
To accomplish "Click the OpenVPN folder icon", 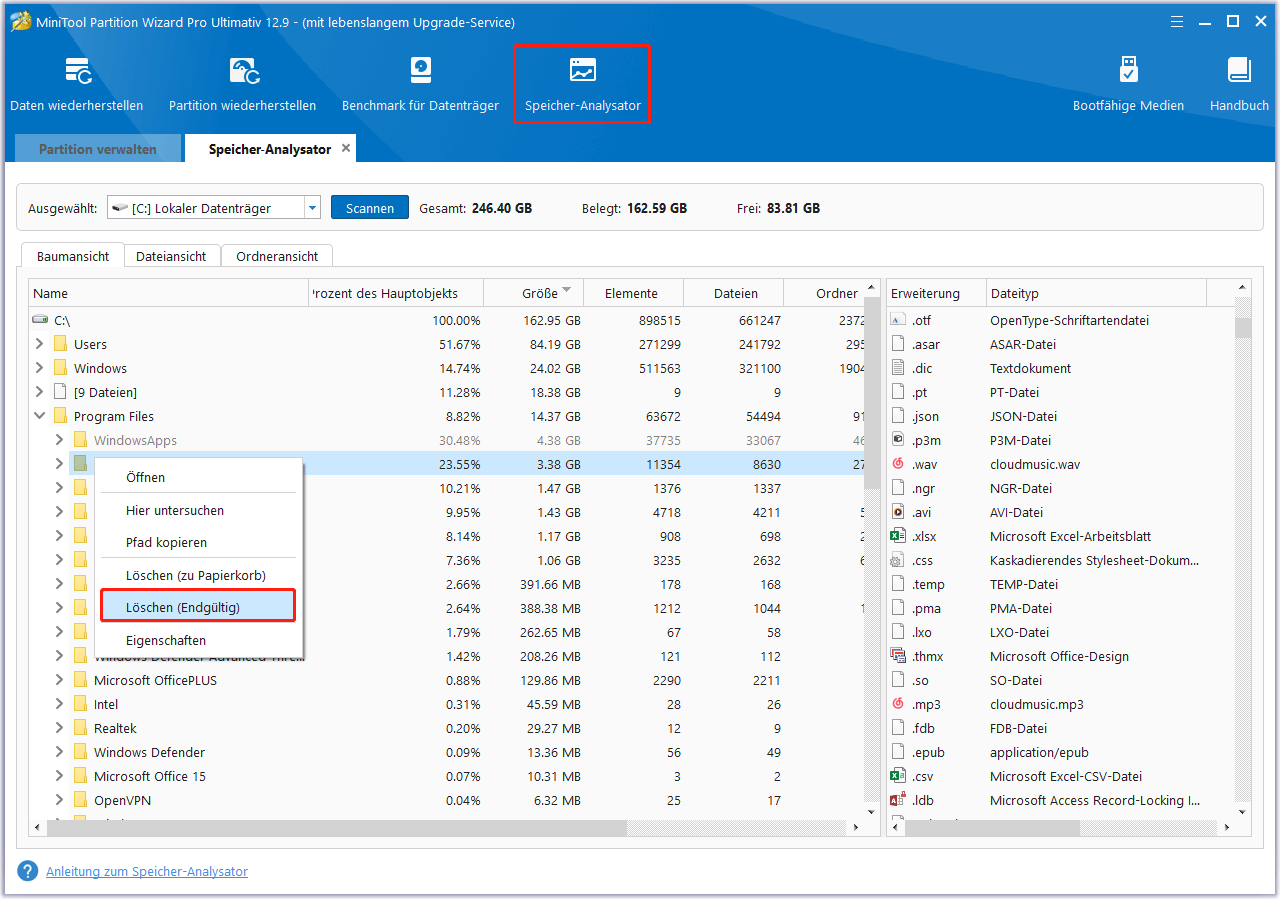I will click(81, 800).
